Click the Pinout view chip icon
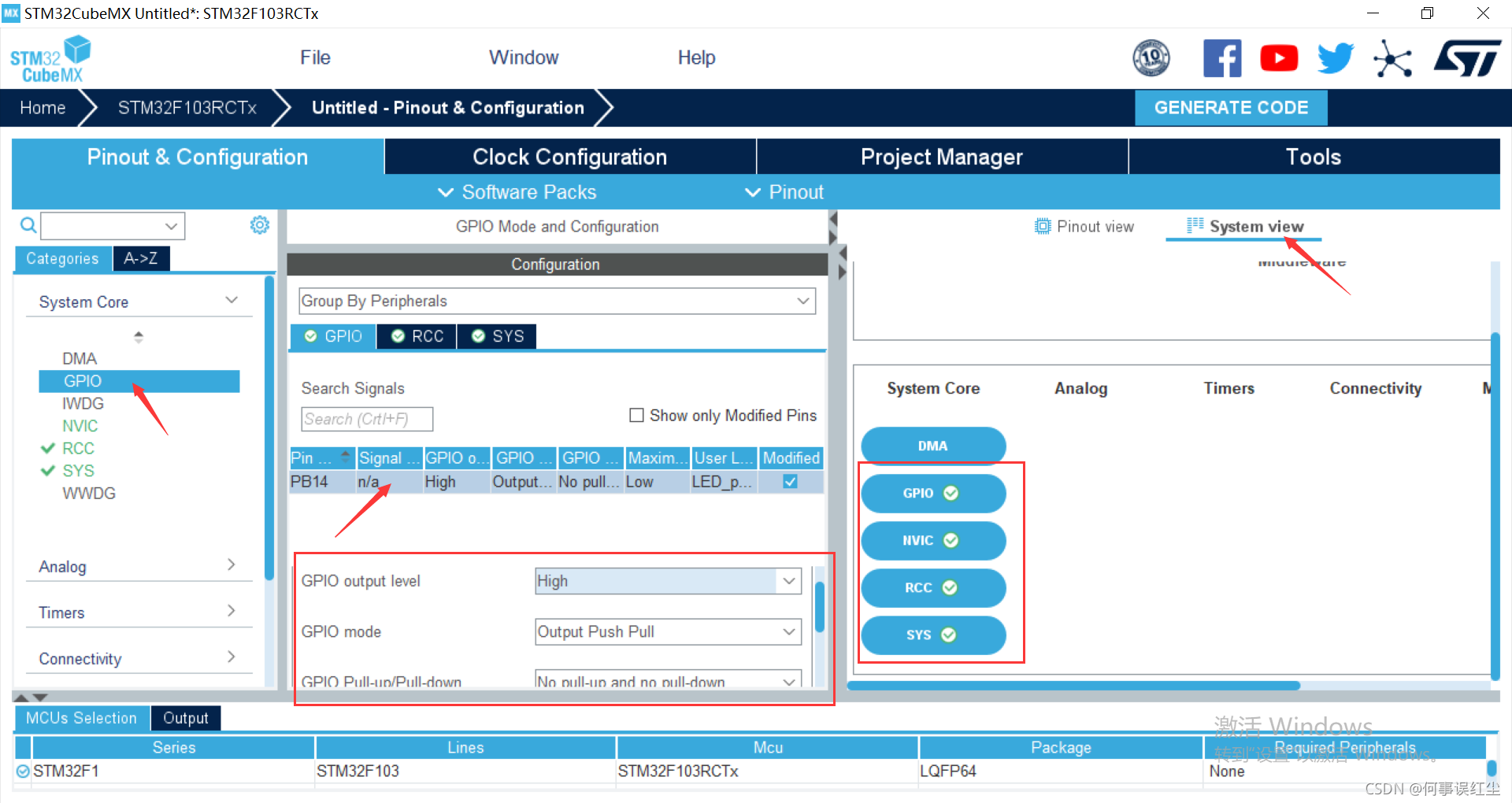This screenshot has height=803, width=1512. pos(1043,227)
